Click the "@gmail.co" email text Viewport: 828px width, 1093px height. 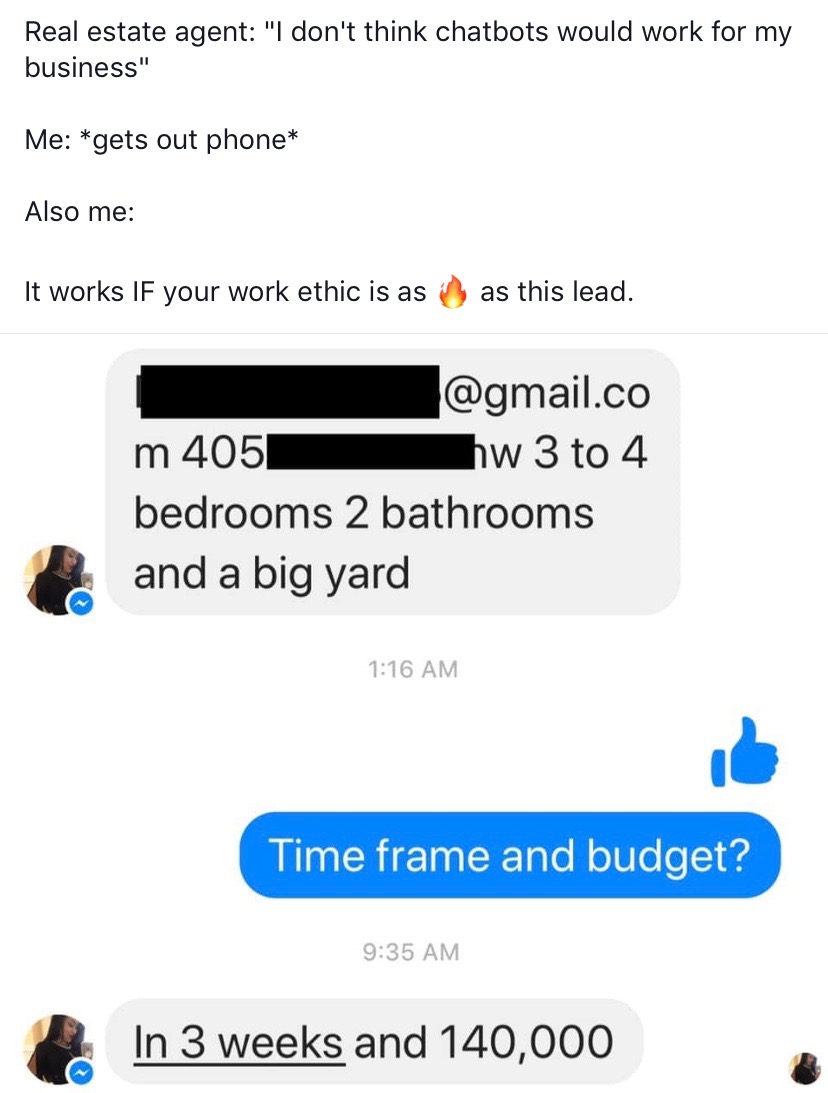(x=546, y=394)
